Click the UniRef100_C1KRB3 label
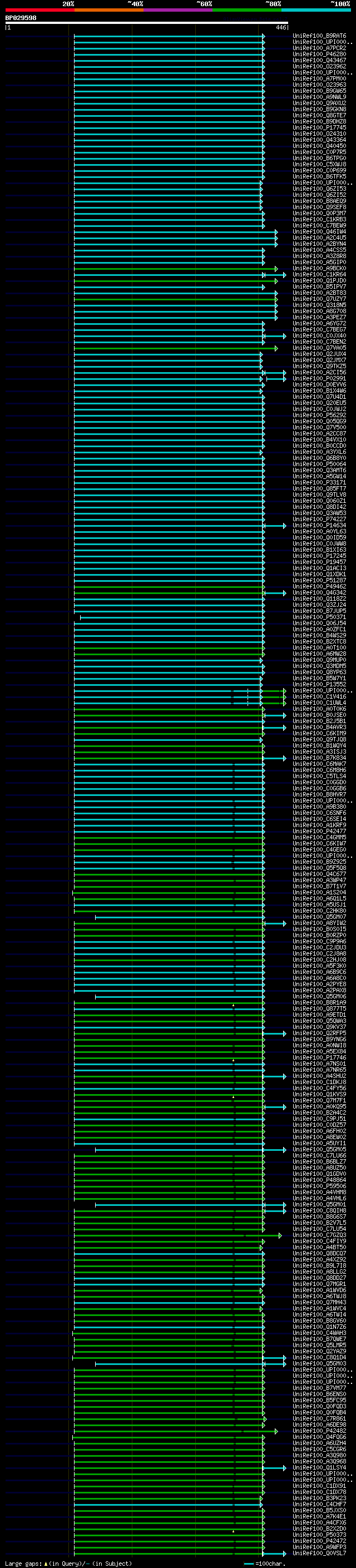Viewport: 356px width, 1568px height. [319, 220]
